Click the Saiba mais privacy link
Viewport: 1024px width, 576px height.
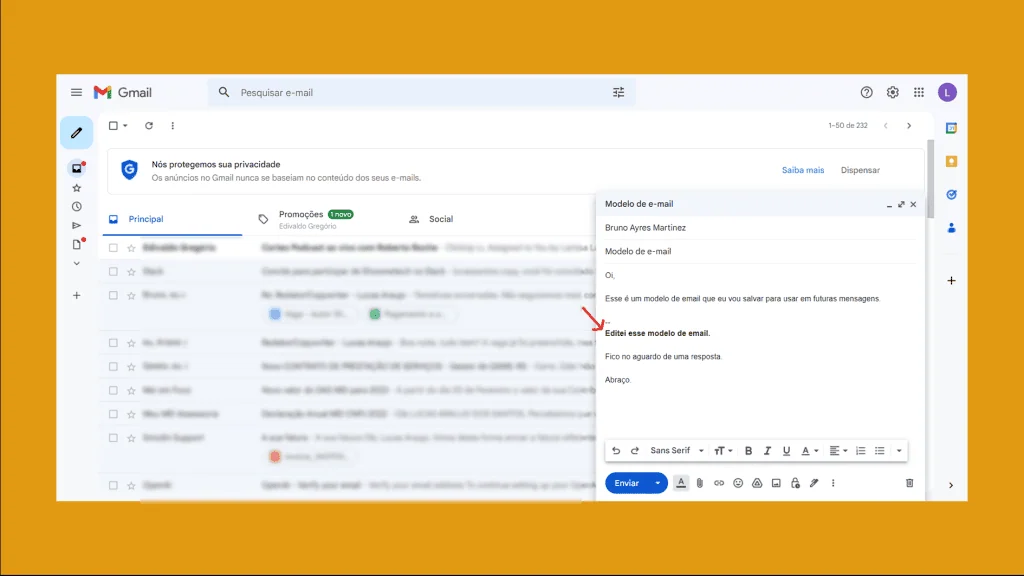click(x=802, y=170)
